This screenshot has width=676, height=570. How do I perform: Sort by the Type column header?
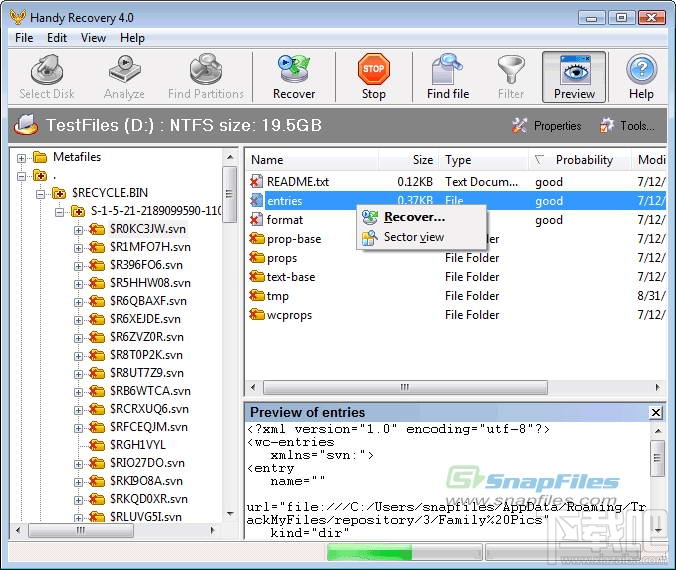(x=484, y=160)
